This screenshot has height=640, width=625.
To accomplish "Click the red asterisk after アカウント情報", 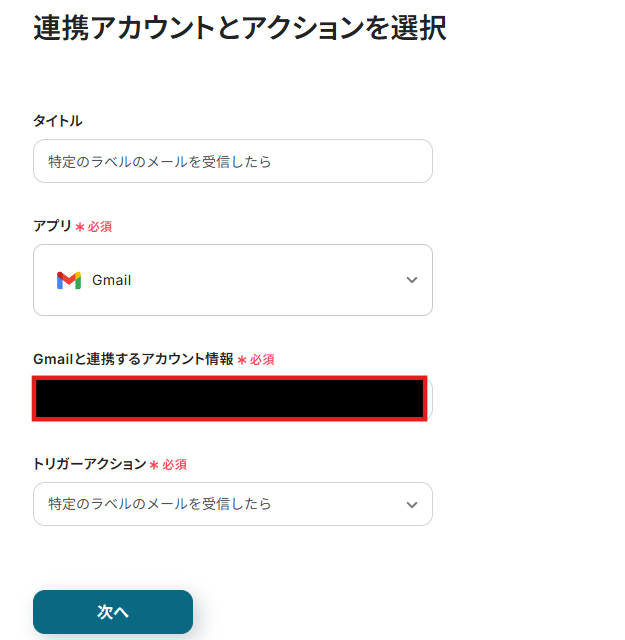I will 242,360.
